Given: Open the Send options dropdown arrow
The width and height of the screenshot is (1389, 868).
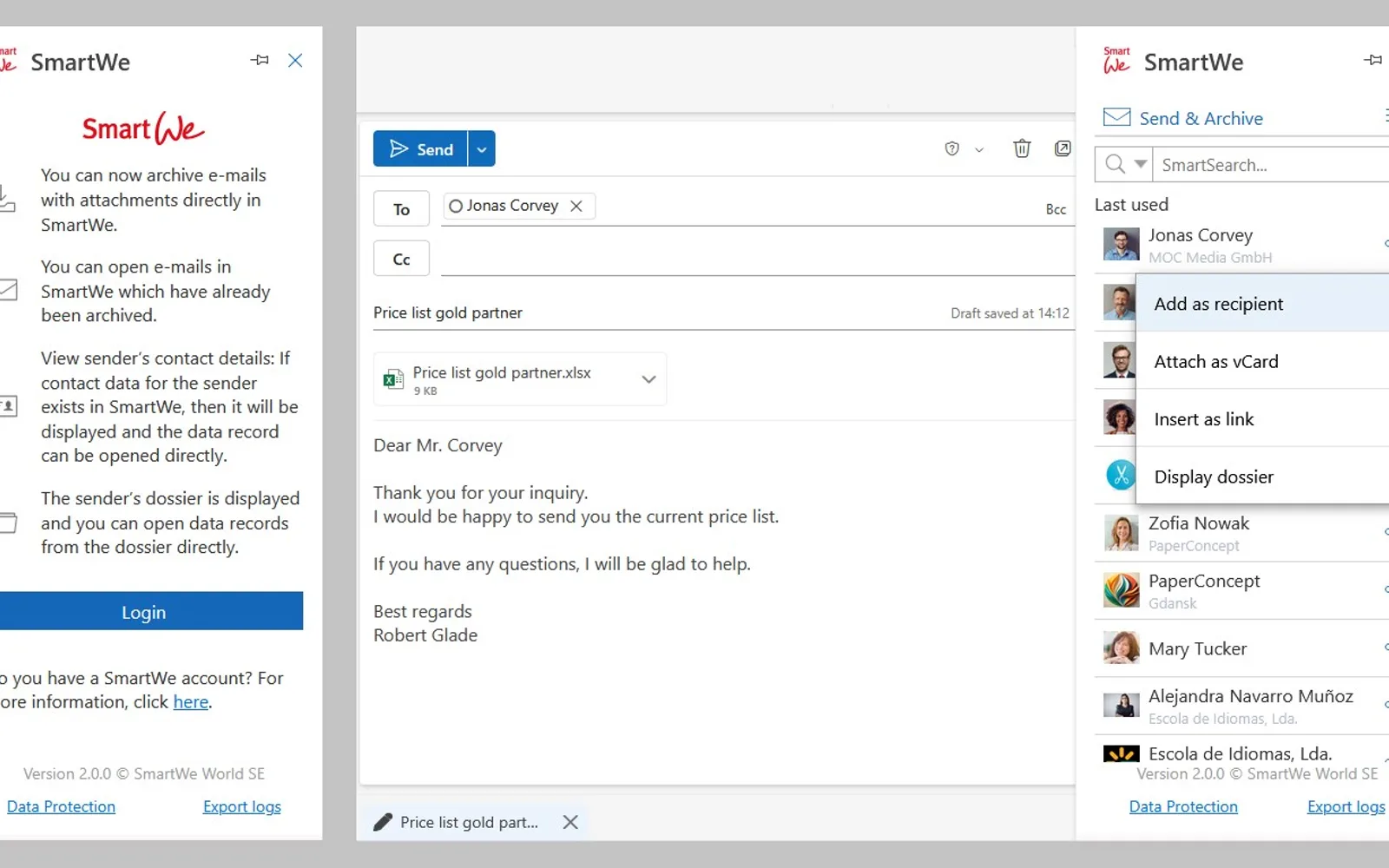Looking at the screenshot, I should (x=482, y=148).
